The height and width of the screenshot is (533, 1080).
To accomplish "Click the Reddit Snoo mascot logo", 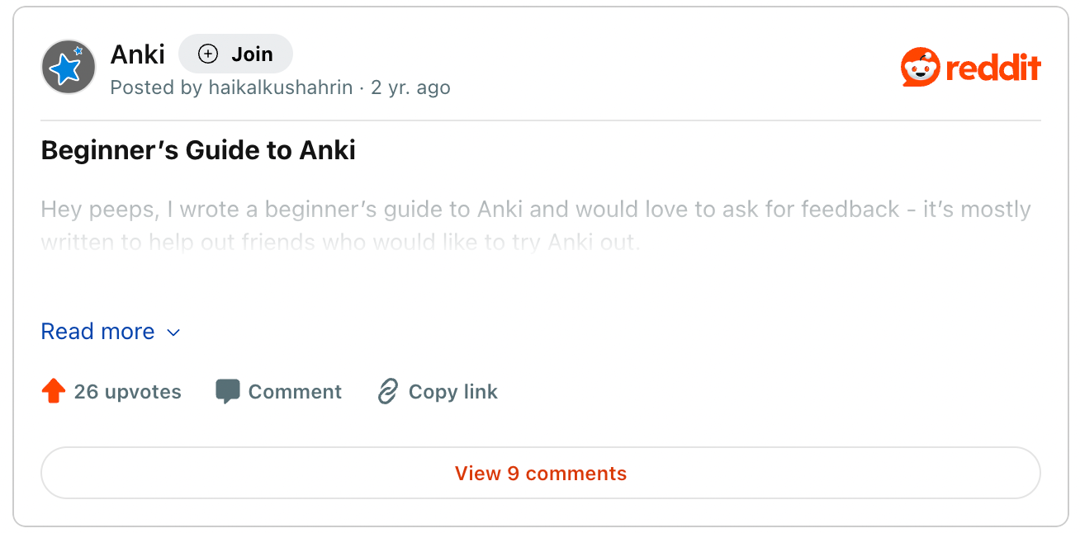I will coord(921,67).
